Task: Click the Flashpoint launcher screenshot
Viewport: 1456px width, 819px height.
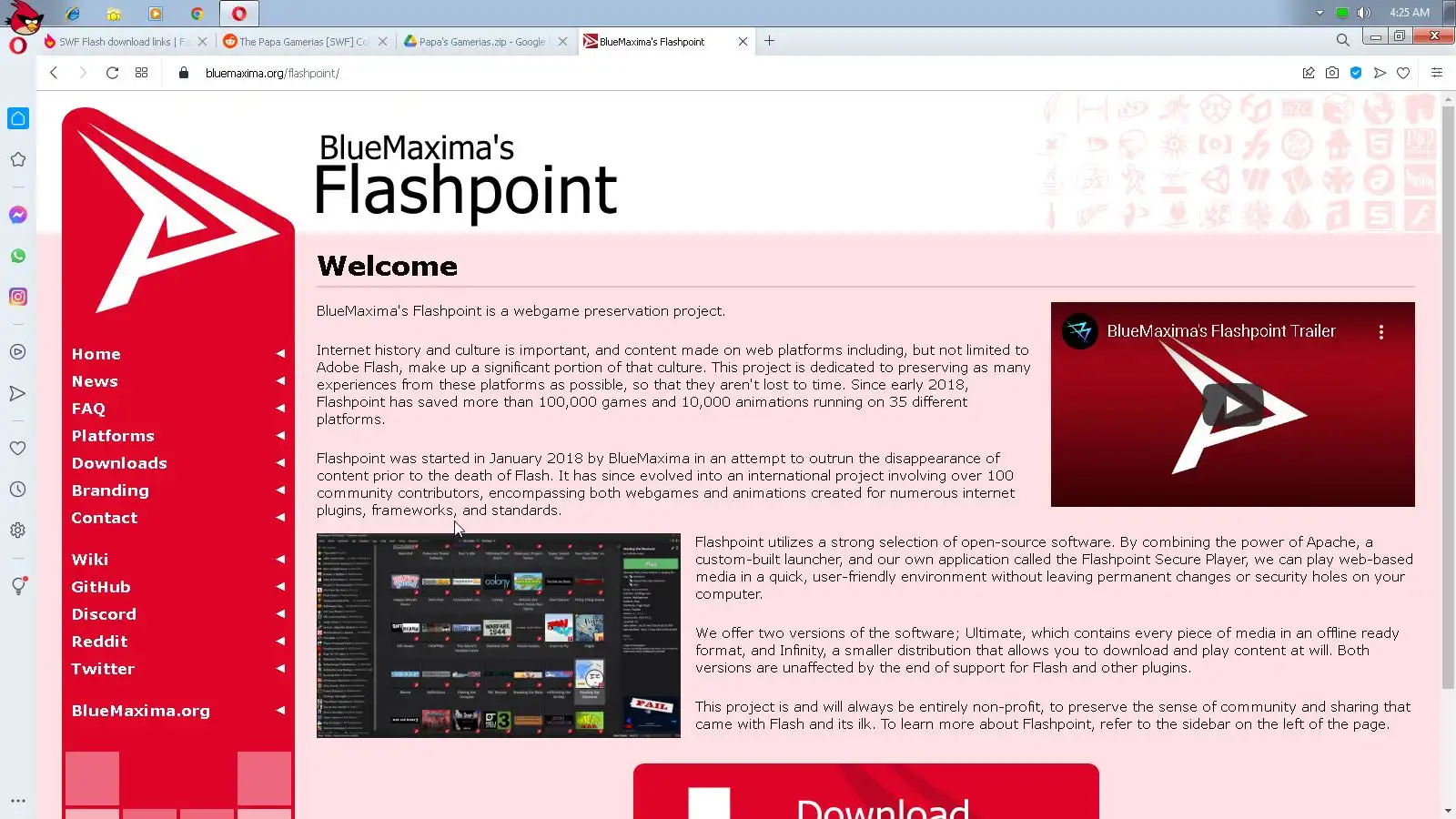Action: coord(498,635)
